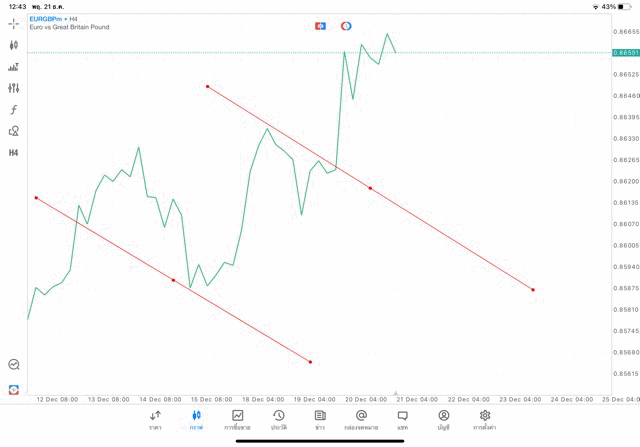Select the upper red trendline's middle anchor point
The image size is (640, 447).
[370, 188]
